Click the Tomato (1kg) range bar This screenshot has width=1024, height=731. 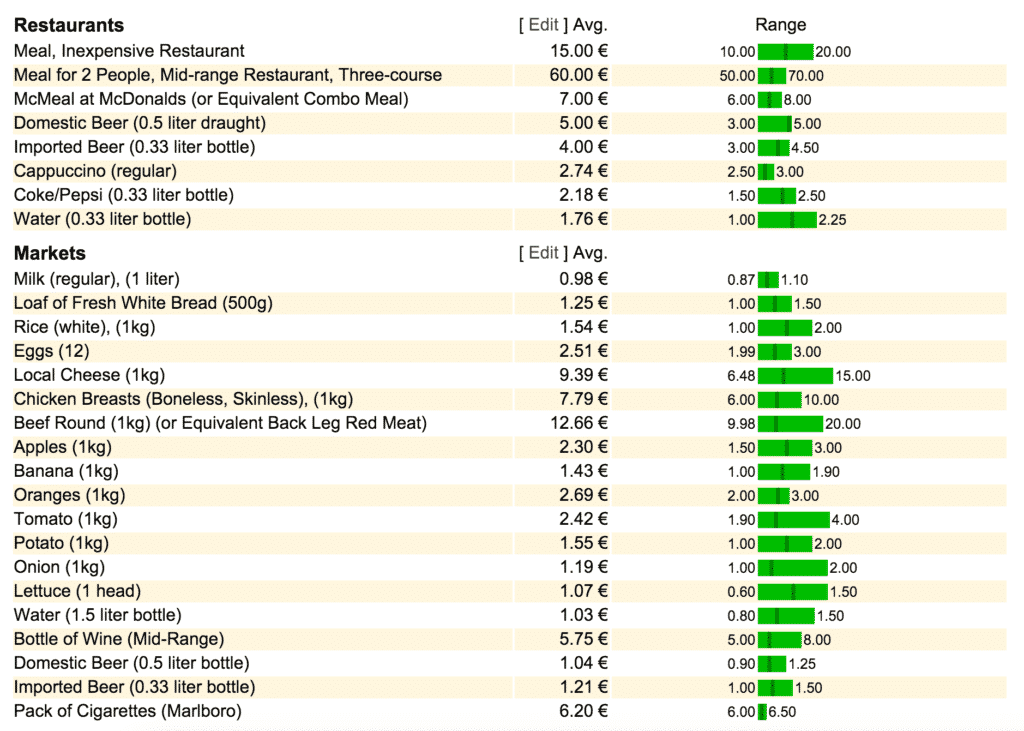tap(793, 520)
